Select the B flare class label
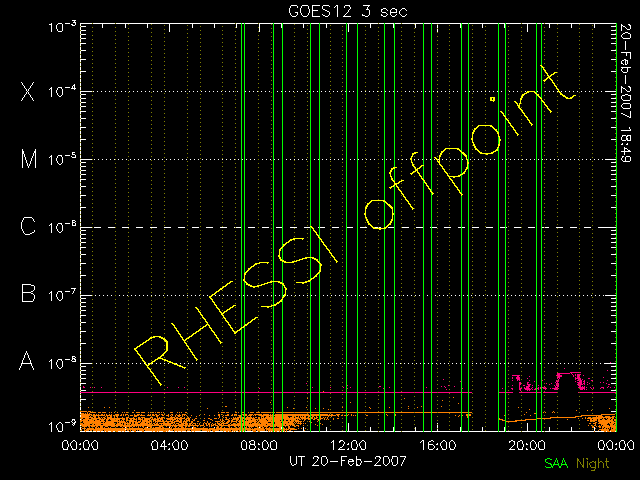Screen dimensions: 640x480 [28, 293]
